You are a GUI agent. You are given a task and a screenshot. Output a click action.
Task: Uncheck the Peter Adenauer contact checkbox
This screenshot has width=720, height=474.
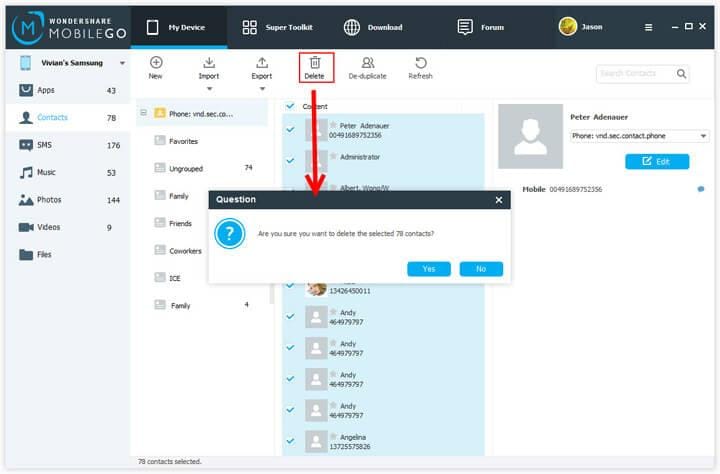coord(290,130)
